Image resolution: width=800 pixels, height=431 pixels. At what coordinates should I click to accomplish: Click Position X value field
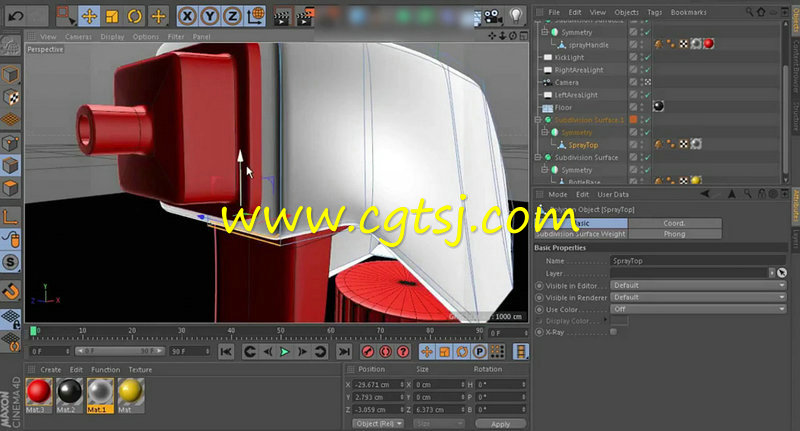[x=377, y=385]
